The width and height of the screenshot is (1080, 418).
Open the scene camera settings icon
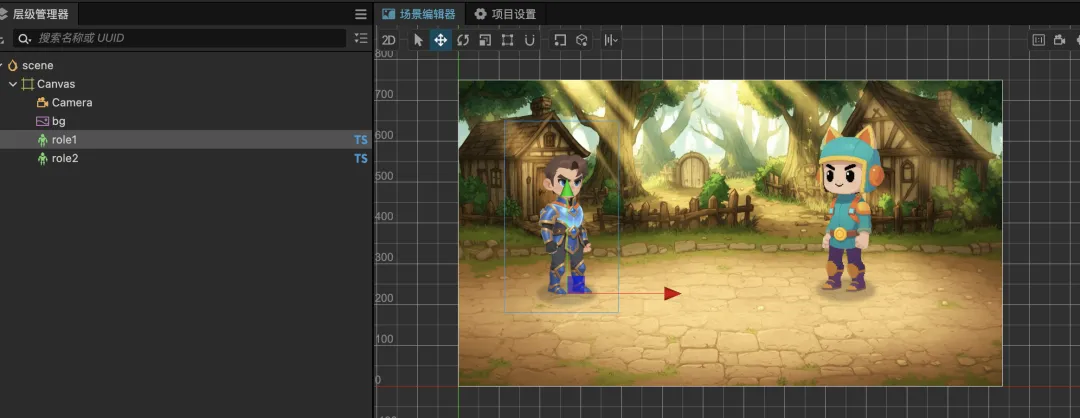pos(1060,40)
